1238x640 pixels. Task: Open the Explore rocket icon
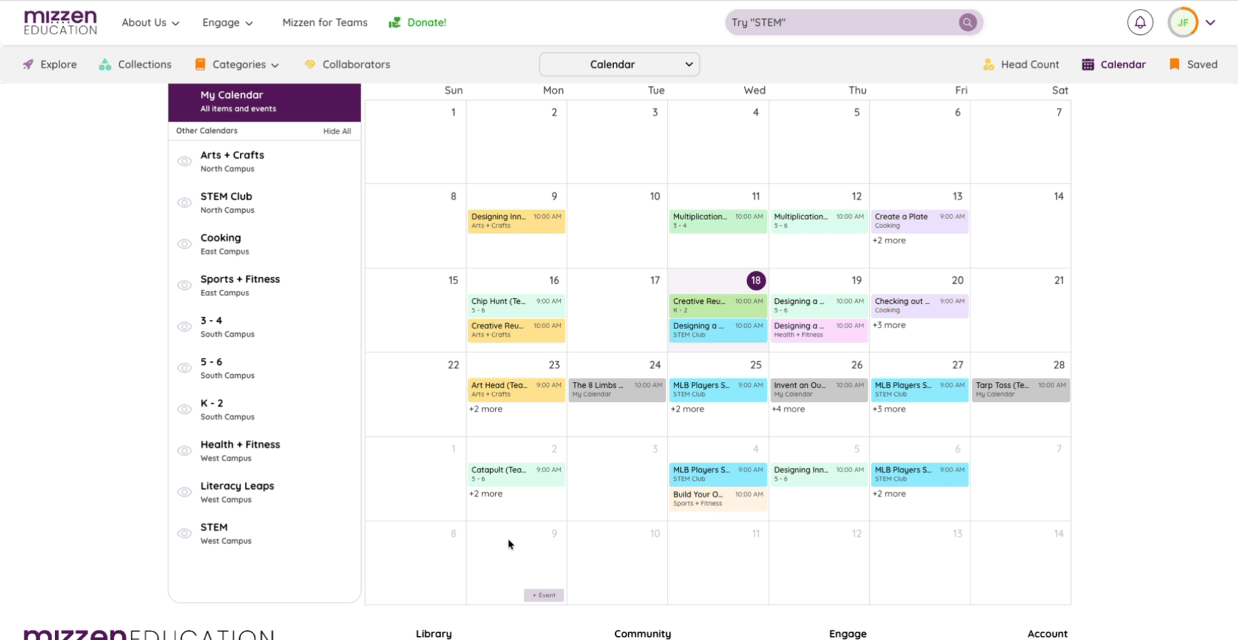[x=28, y=64]
